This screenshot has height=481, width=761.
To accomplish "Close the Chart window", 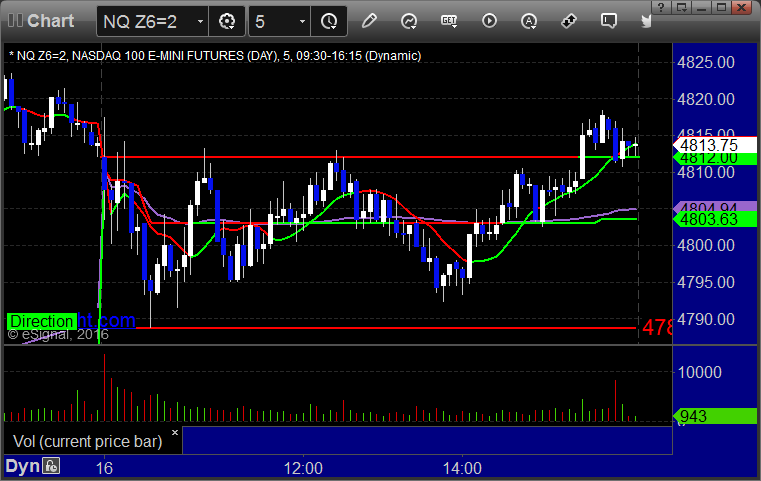I will click(742, 7).
